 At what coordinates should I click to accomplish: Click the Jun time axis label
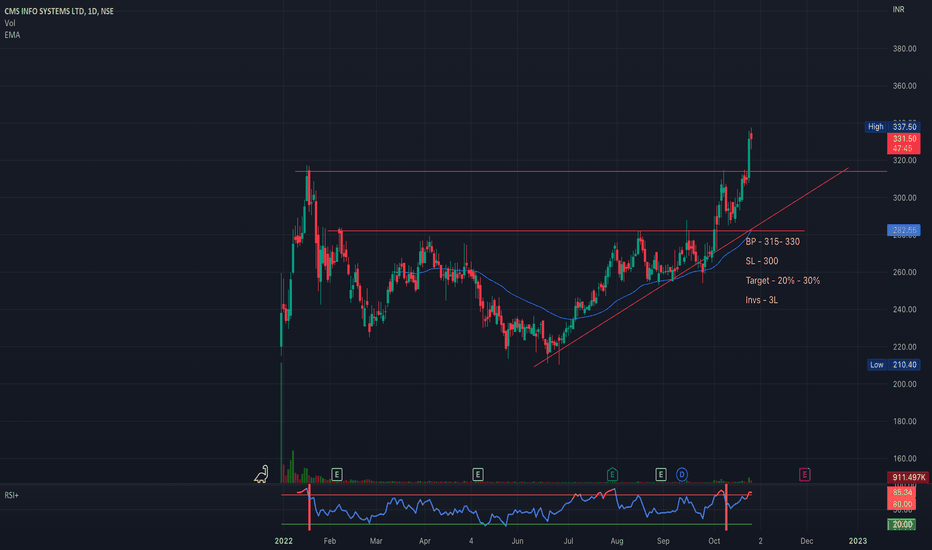pos(518,541)
